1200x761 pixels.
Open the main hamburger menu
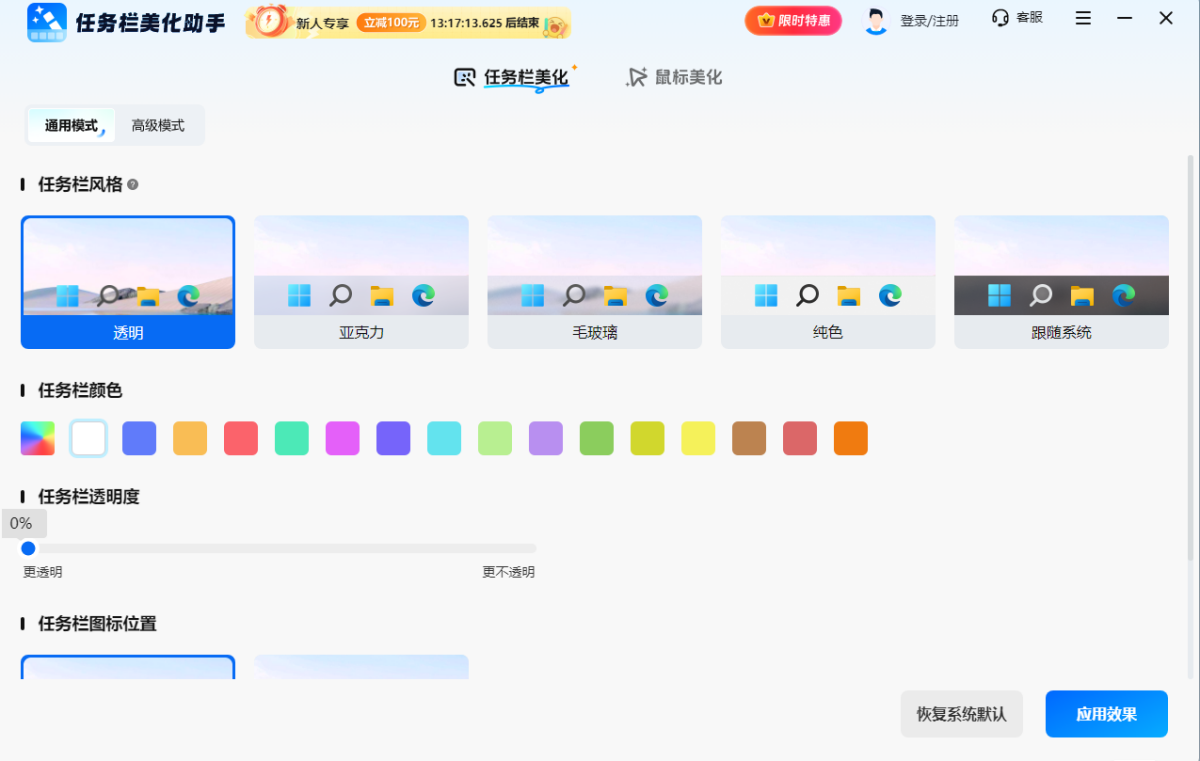[x=1083, y=18]
